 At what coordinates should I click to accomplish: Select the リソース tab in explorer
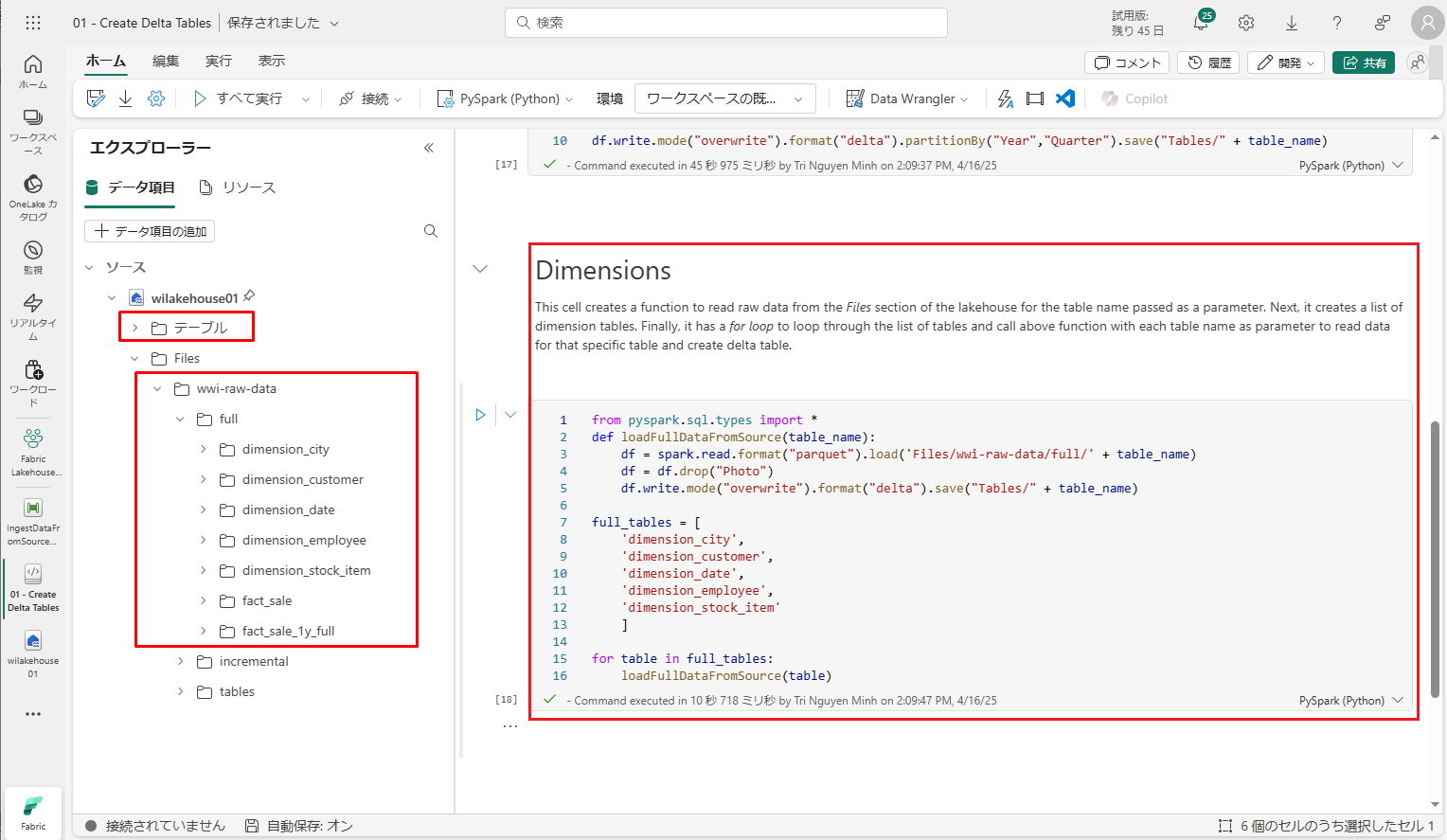pyautogui.click(x=238, y=188)
